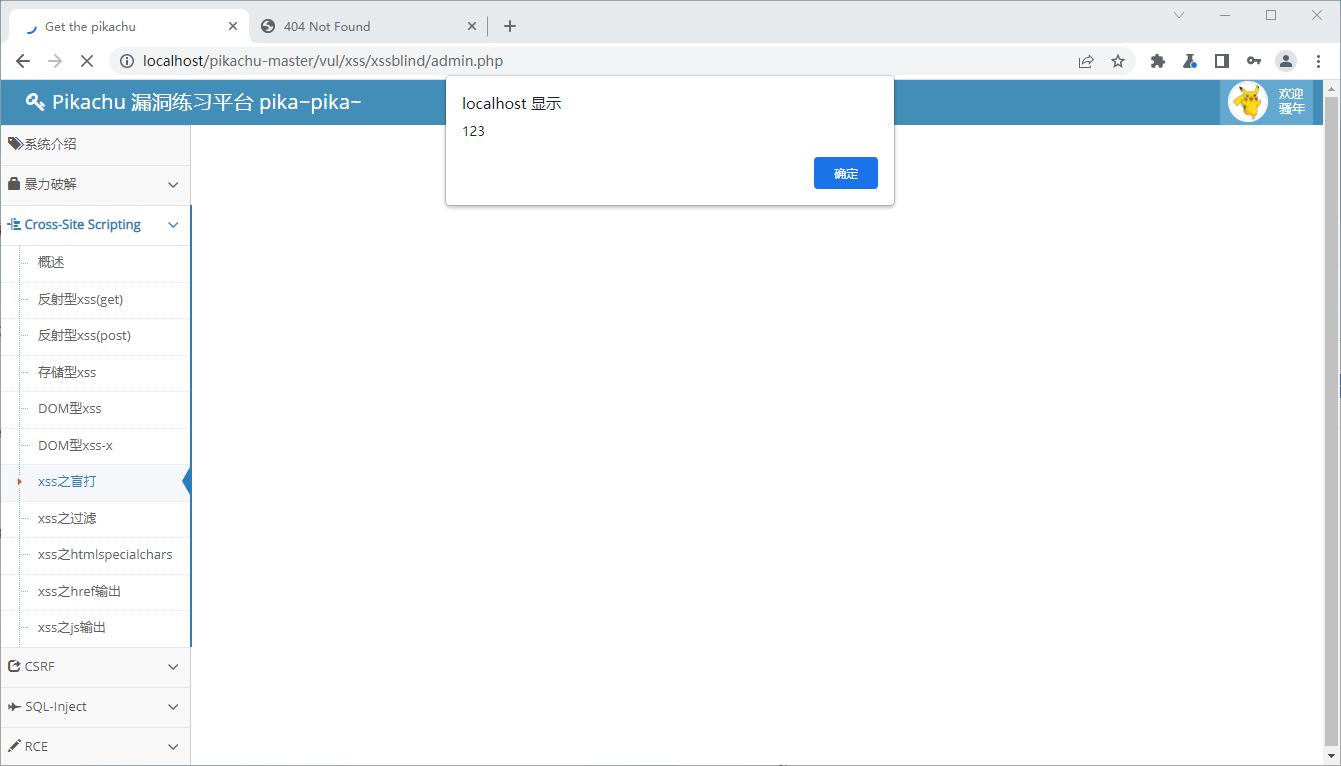The image size is (1341, 766).
Task: Click the share page icon in the address bar
Action: pos(1085,61)
